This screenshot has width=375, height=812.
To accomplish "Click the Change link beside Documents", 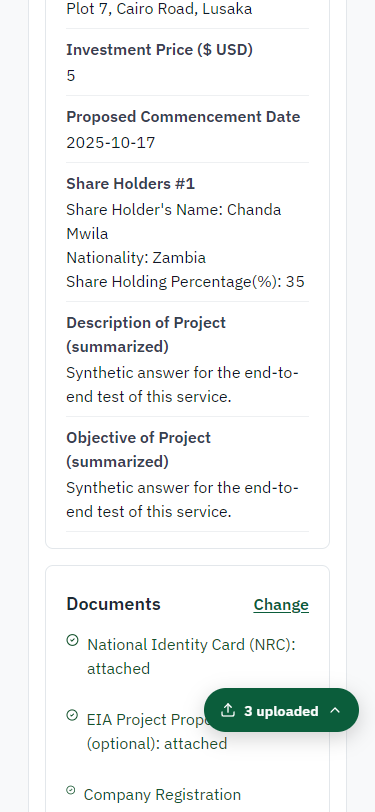I will click(281, 605).
